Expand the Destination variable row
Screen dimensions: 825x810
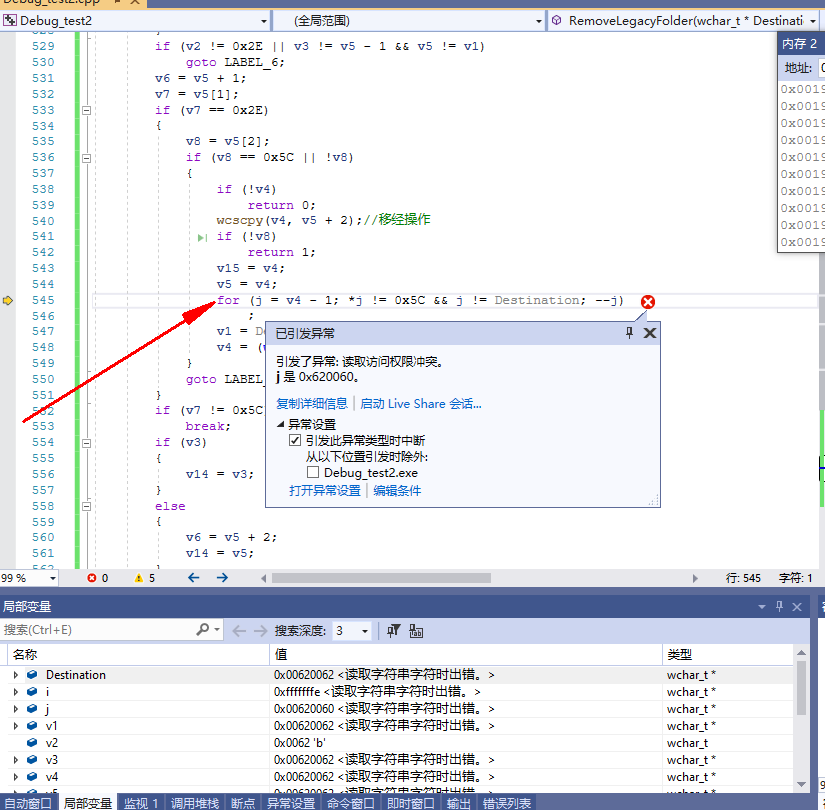click(16, 675)
